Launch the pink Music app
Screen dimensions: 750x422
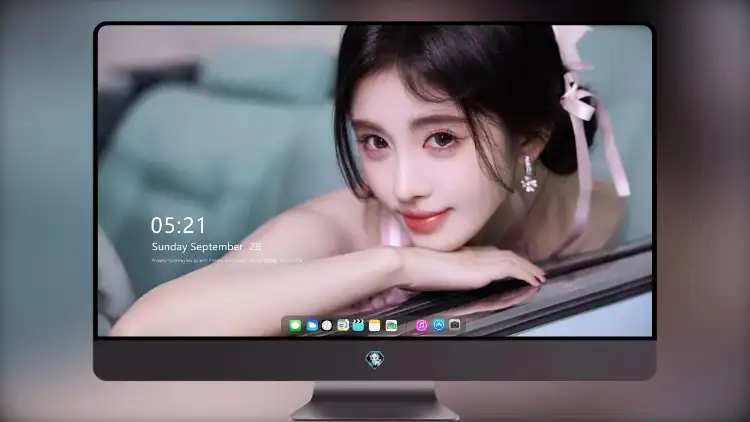[421, 326]
